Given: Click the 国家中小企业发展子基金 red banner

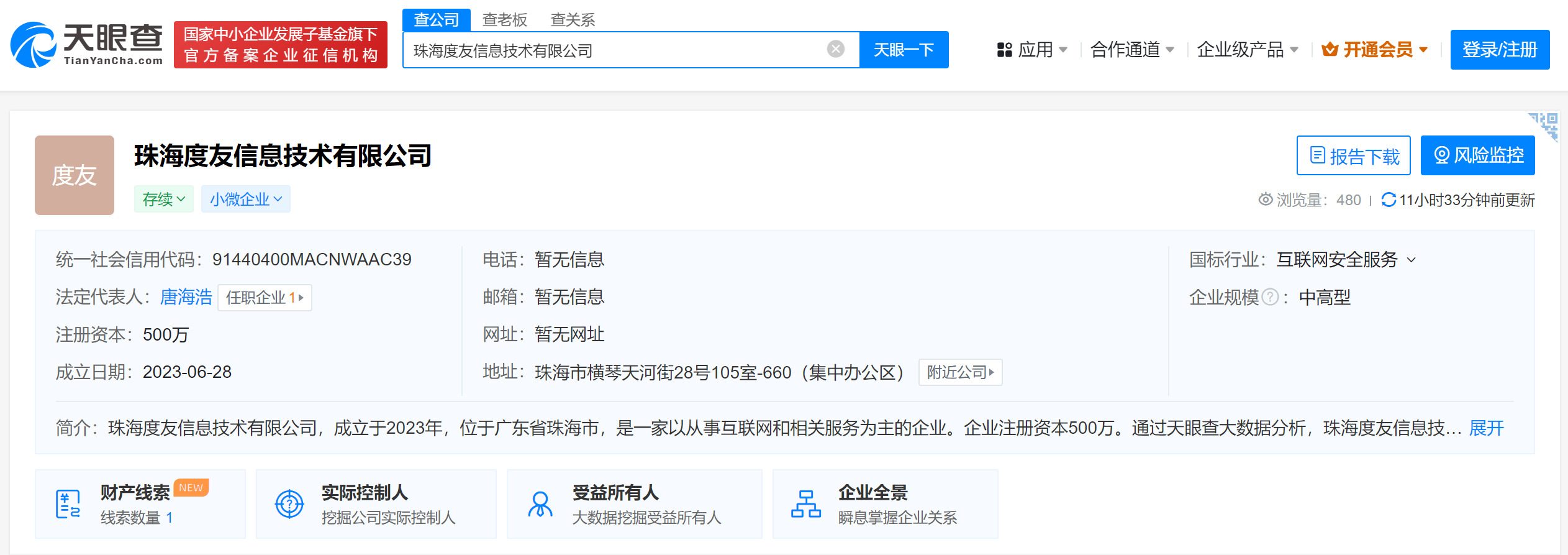Looking at the screenshot, I should point(281,45).
